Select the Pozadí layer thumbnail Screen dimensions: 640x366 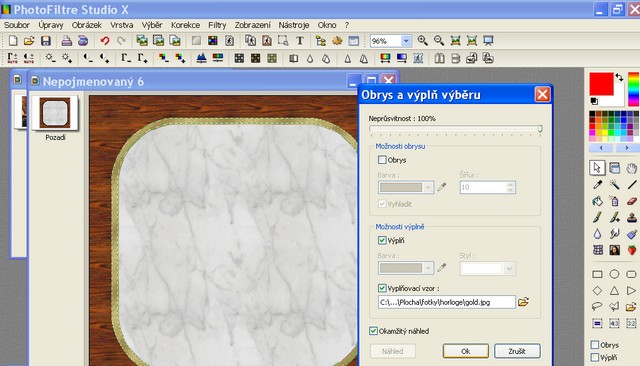[x=55, y=113]
